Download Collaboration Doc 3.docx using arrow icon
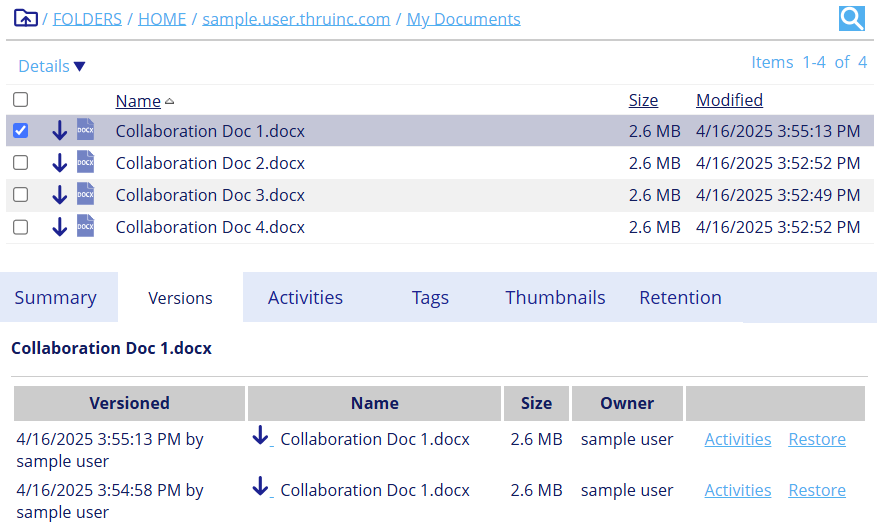877x532 pixels. [59, 195]
